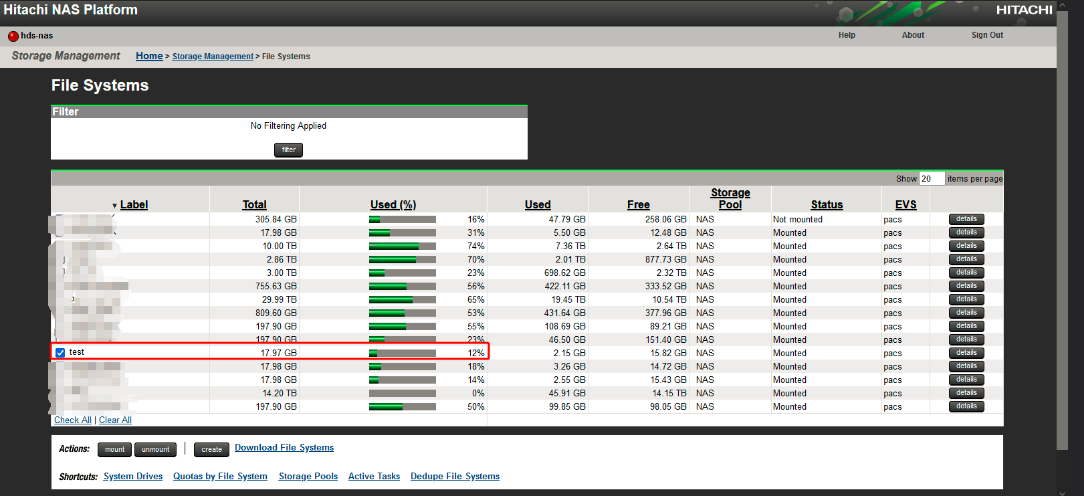Viewport: 1084px width, 496px height.
Task: Click Check All below the table
Action: pyautogui.click(x=73, y=420)
